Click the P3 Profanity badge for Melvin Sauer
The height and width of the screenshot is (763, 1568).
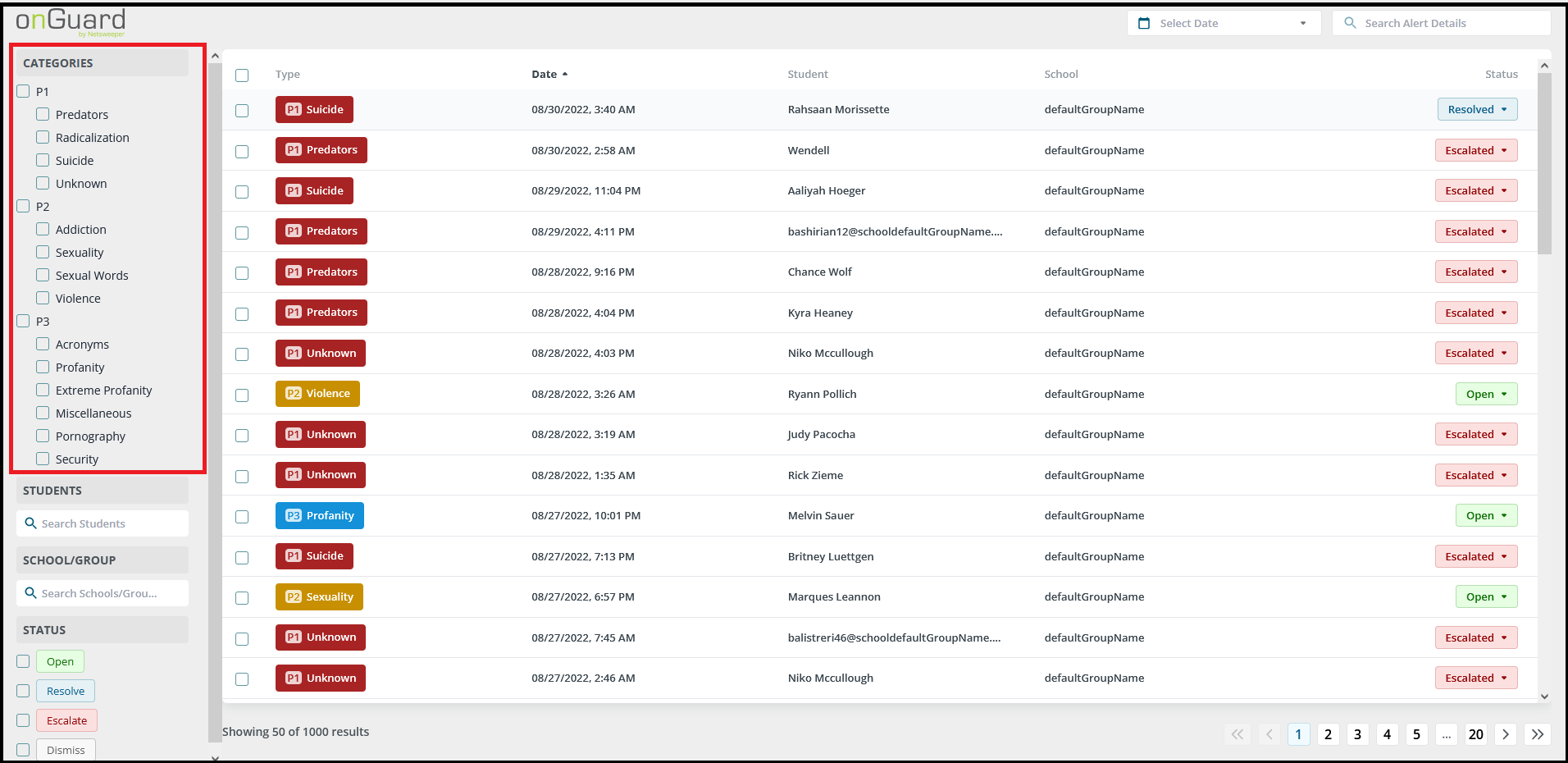pyautogui.click(x=320, y=515)
